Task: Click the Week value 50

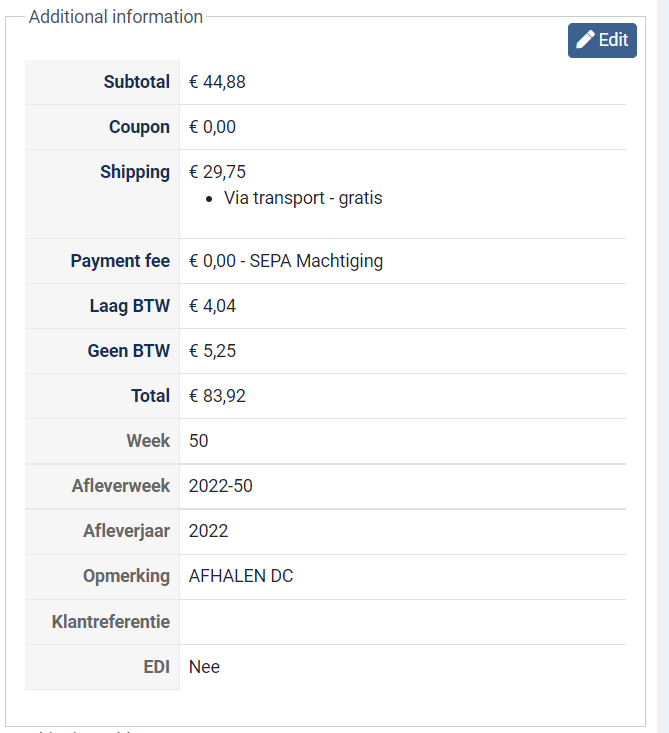Action: click(198, 441)
